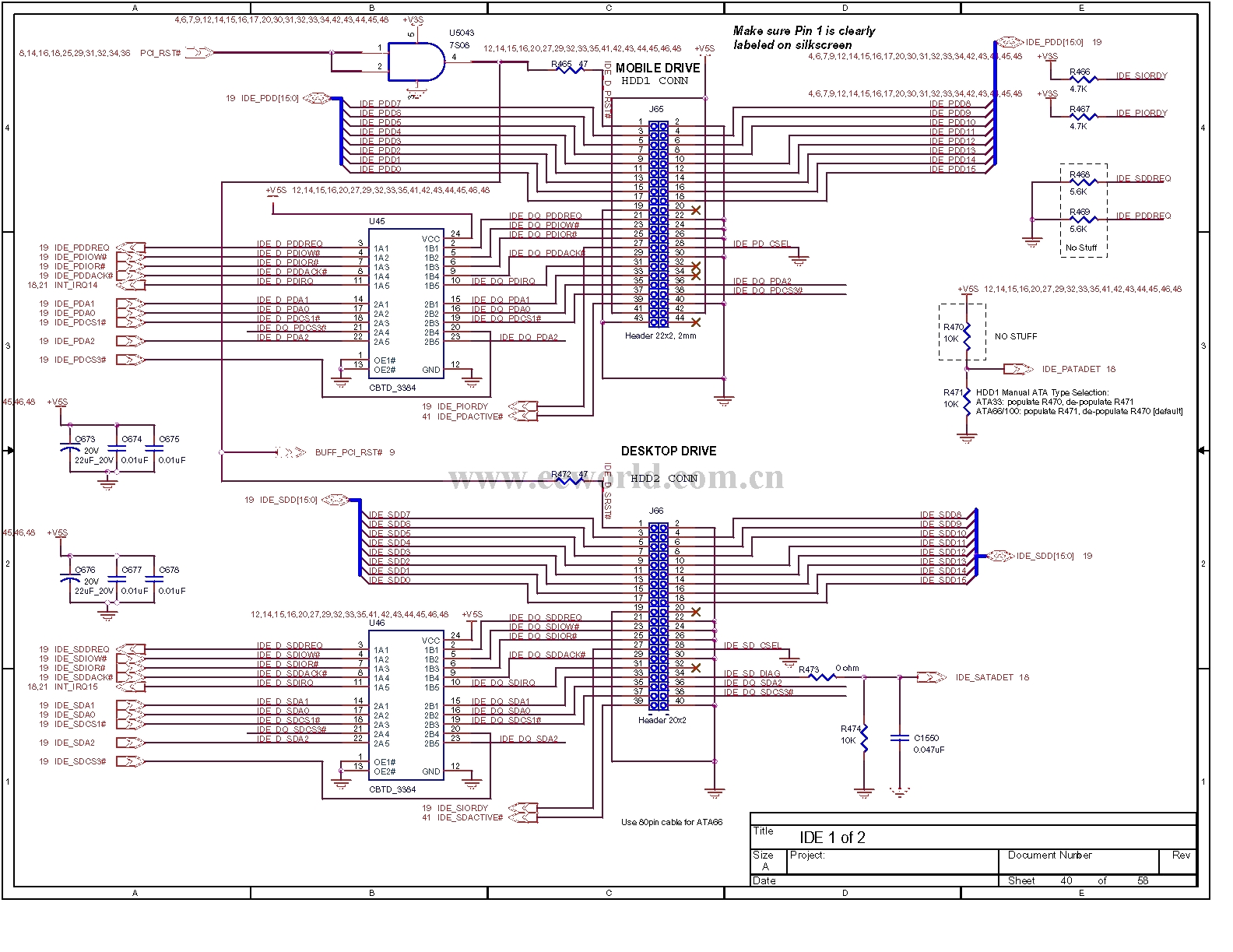Click the IDE_SDACTIVE# signal label
This screenshot has height=952, width=1233.
[x=470, y=817]
